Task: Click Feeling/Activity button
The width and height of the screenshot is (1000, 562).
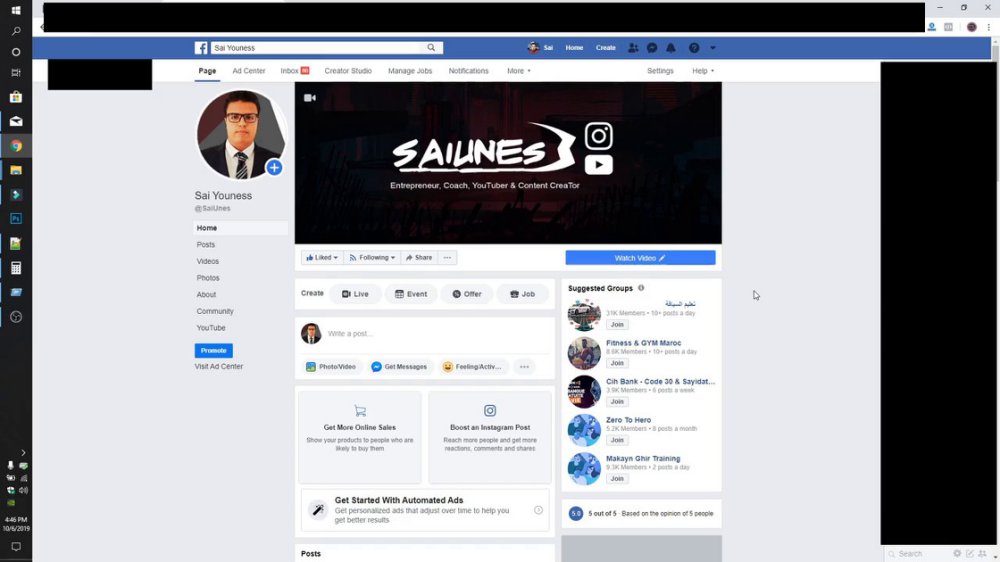Action: click(472, 367)
